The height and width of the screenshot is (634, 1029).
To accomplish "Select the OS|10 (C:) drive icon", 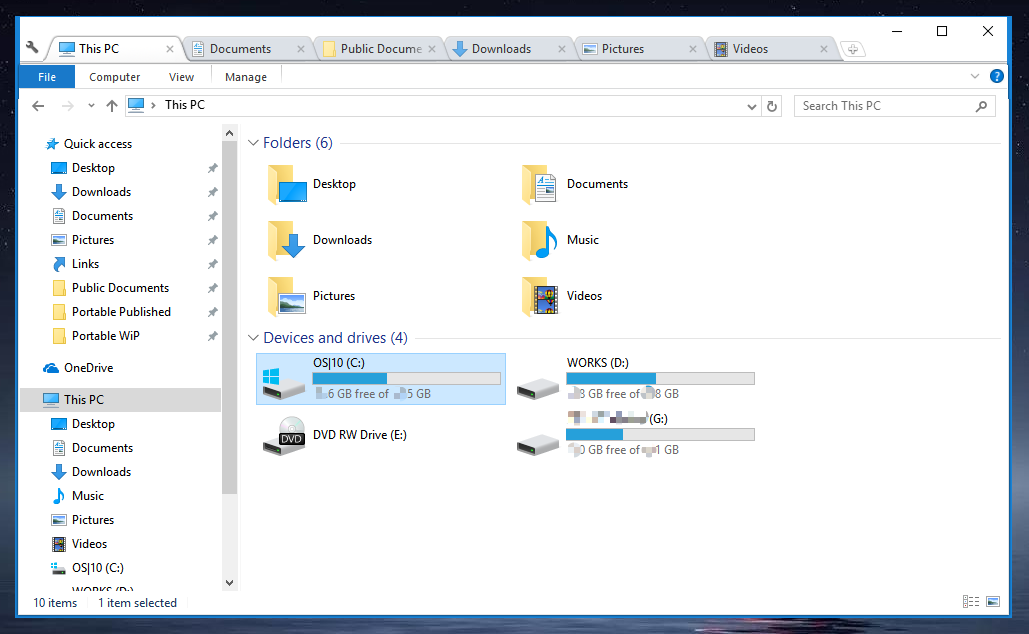I will click(284, 383).
